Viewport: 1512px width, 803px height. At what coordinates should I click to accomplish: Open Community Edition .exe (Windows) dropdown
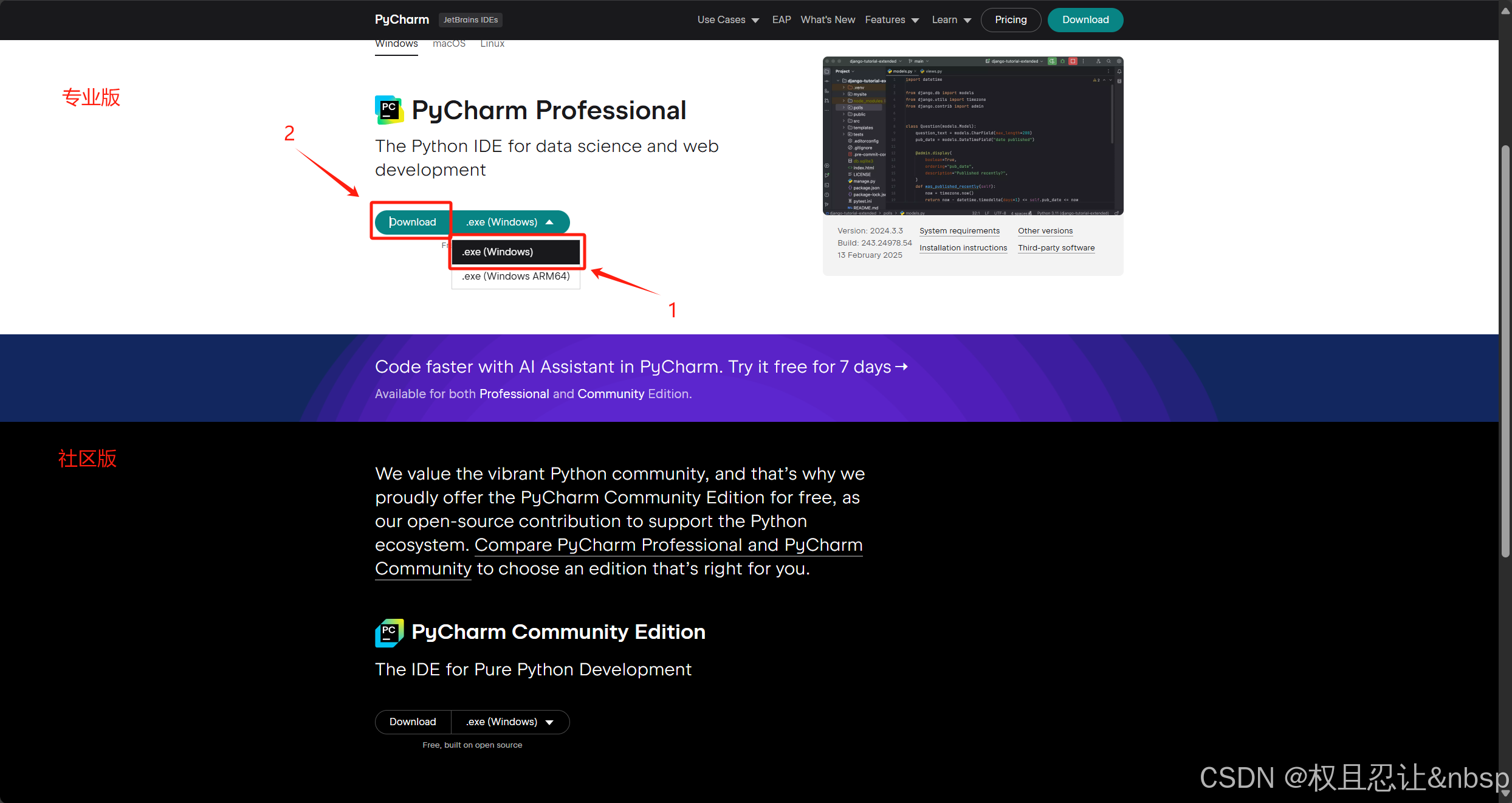coord(510,722)
